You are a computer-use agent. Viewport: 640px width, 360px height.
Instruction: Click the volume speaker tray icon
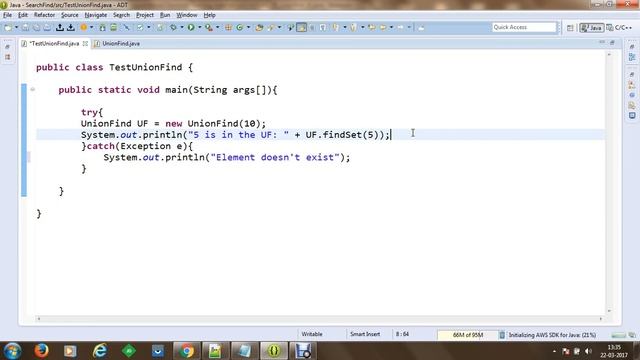coord(588,351)
